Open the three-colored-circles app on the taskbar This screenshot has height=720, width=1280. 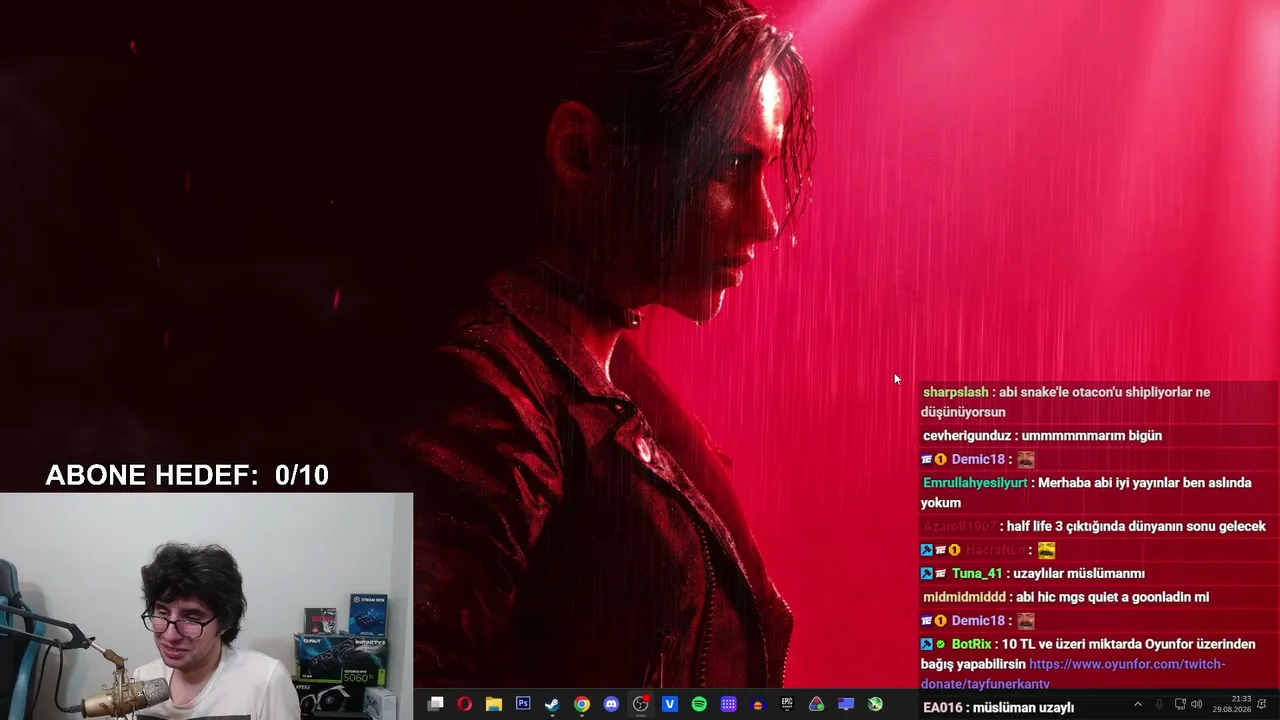817,704
